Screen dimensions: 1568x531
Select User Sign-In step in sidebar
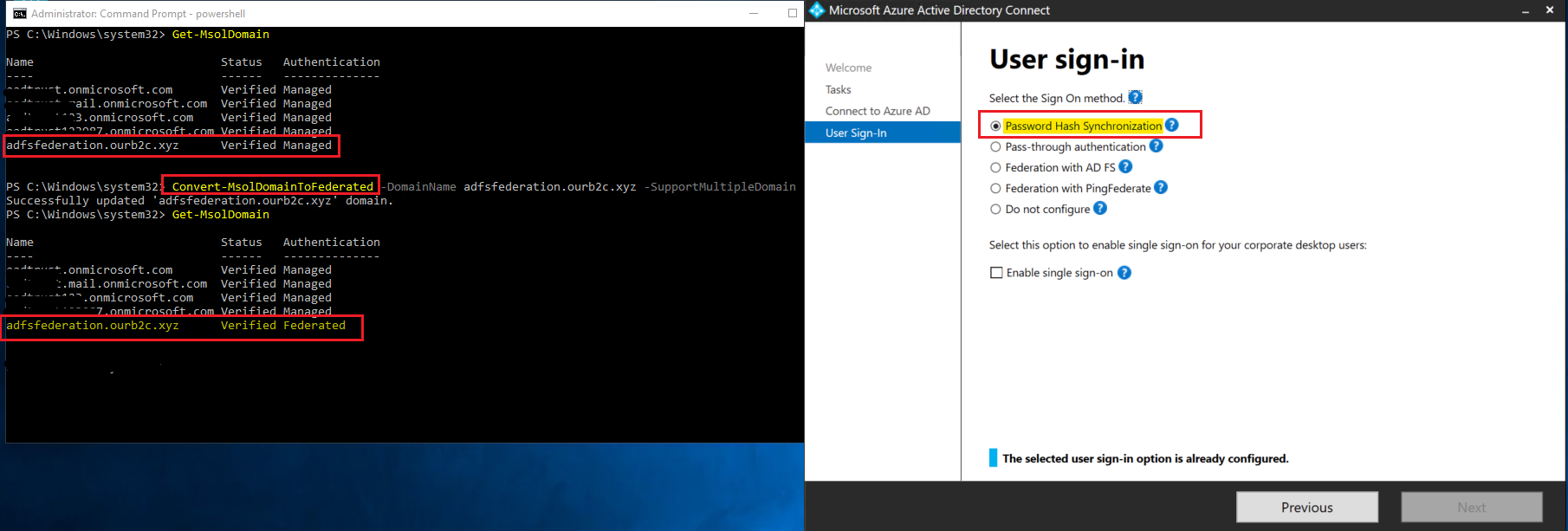pos(883,133)
